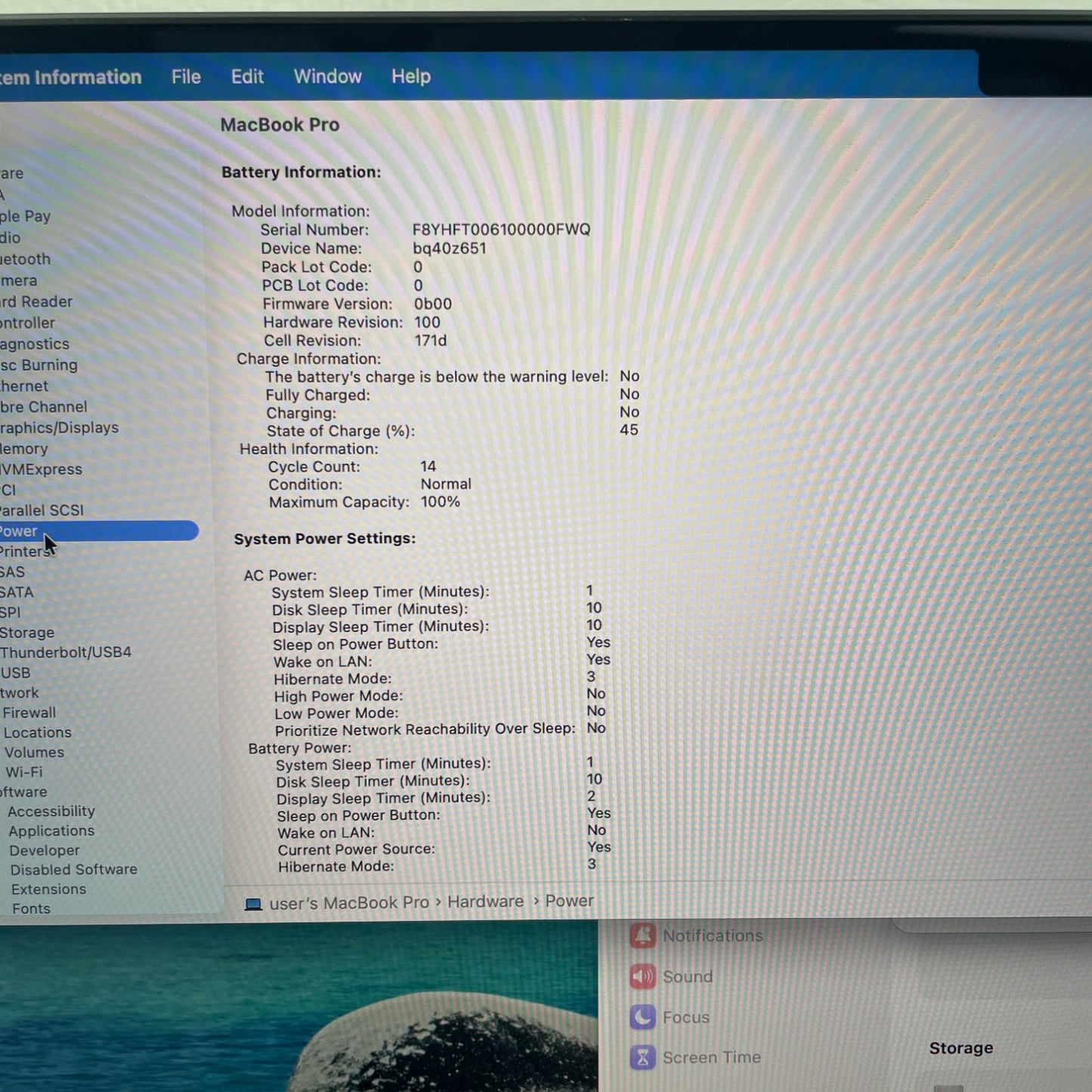
Task: Open the File menu
Action: tap(186, 77)
